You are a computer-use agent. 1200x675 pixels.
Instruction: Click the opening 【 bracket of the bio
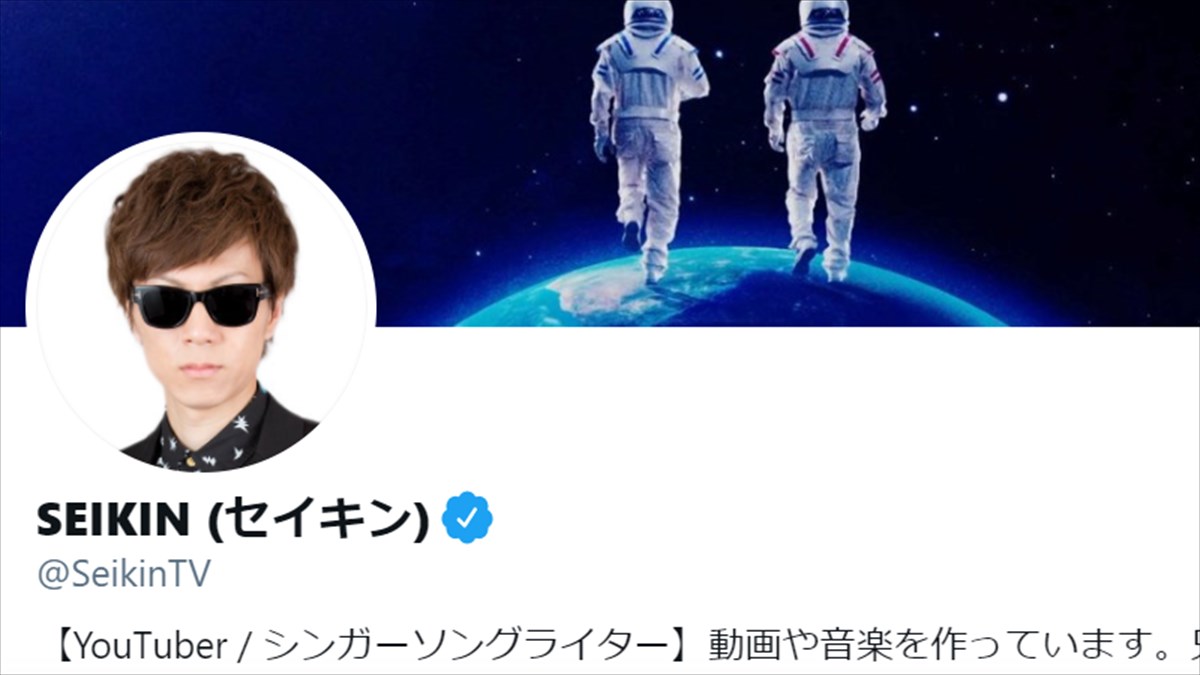coord(62,646)
